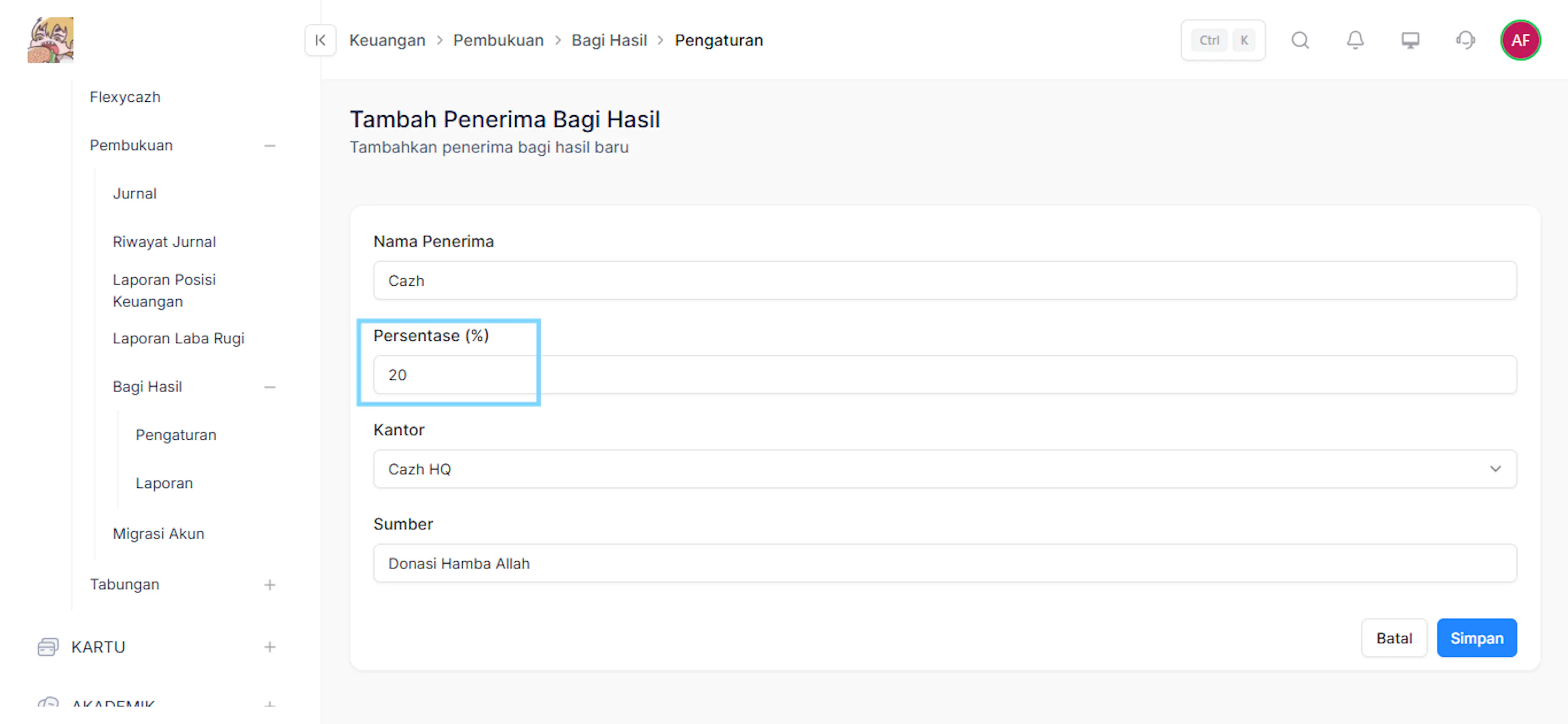1568x724 pixels.
Task: Click the app logo image
Action: [x=51, y=40]
